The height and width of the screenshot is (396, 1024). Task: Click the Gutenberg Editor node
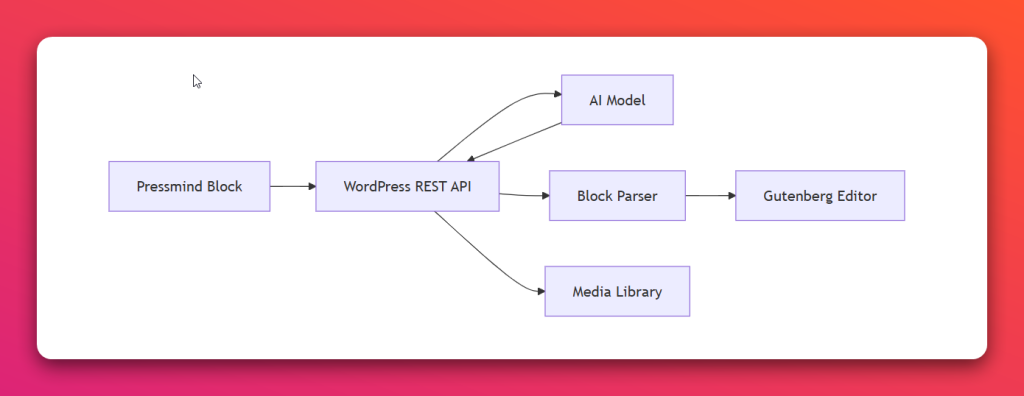click(820, 195)
